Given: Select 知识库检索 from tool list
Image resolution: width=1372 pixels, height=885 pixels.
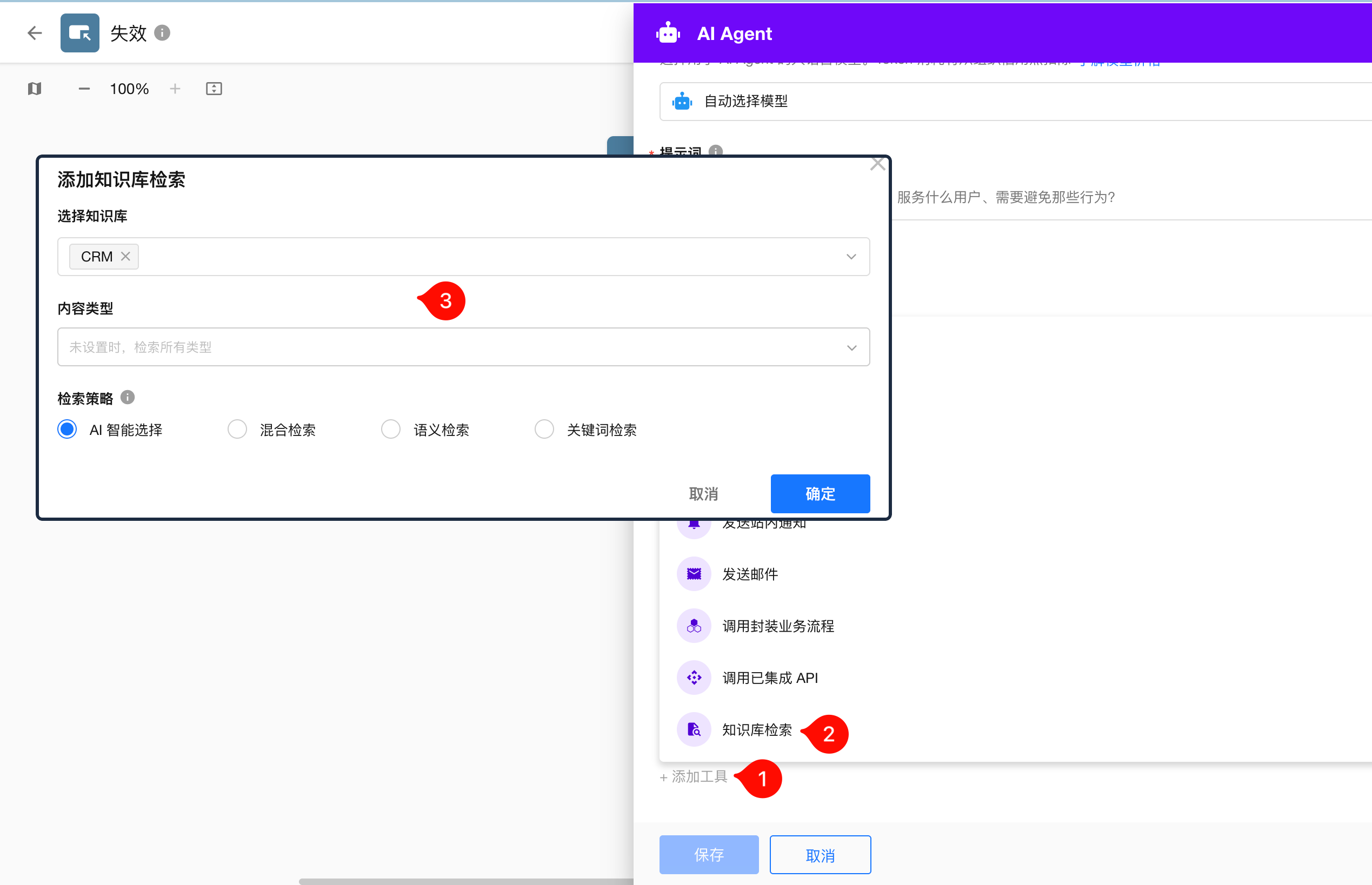Looking at the screenshot, I should (x=756, y=730).
